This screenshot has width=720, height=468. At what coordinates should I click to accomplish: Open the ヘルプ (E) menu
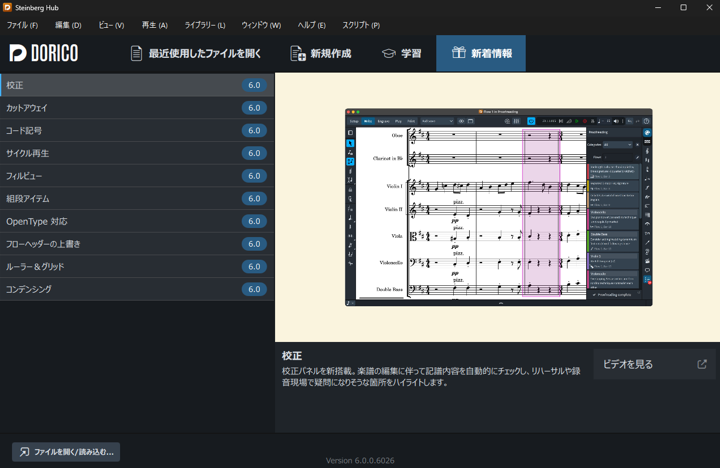pos(311,25)
